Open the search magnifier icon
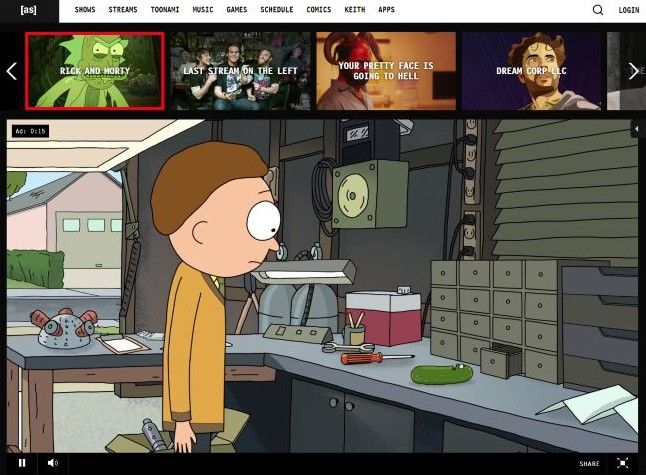Screen dimensions: 646x475 598,10
